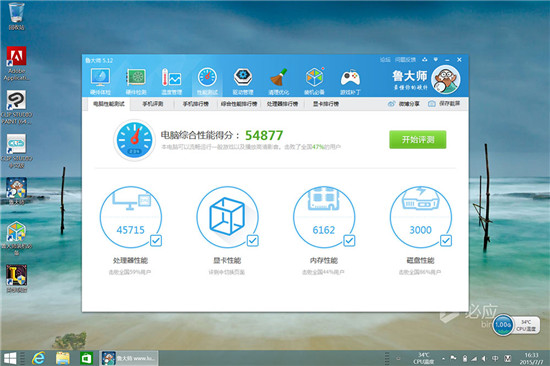Open File Explorer from taskbar
The height and width of the screenshot is (366, 550).
tap(63, 358)
